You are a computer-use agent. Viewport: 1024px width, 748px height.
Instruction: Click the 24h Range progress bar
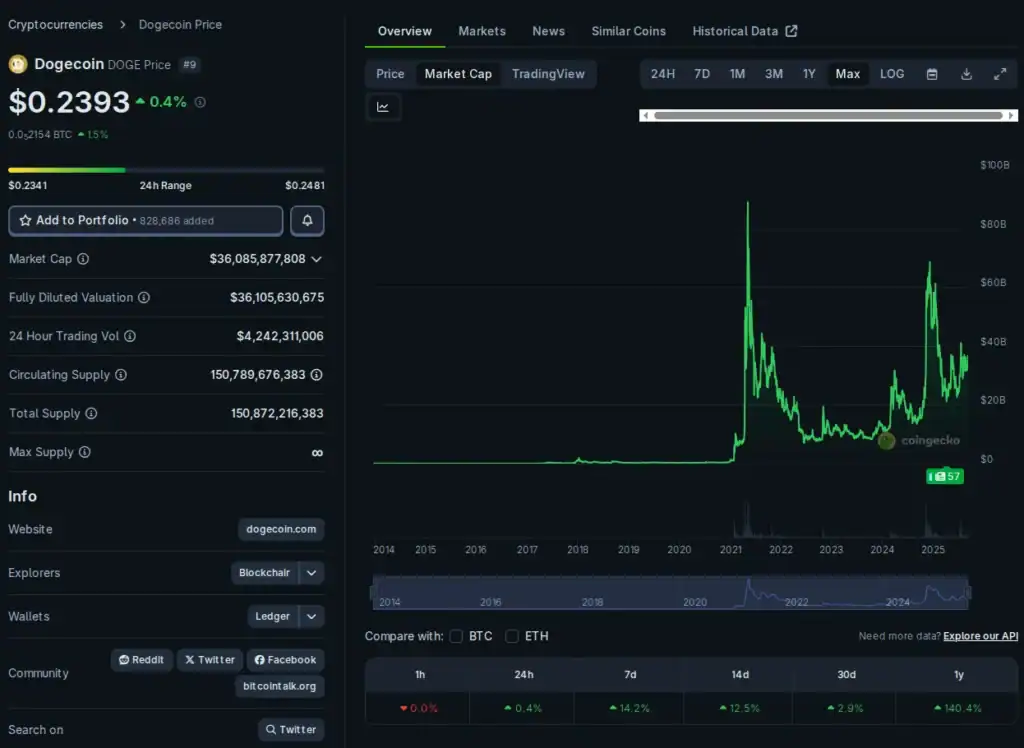coord(166,170)
